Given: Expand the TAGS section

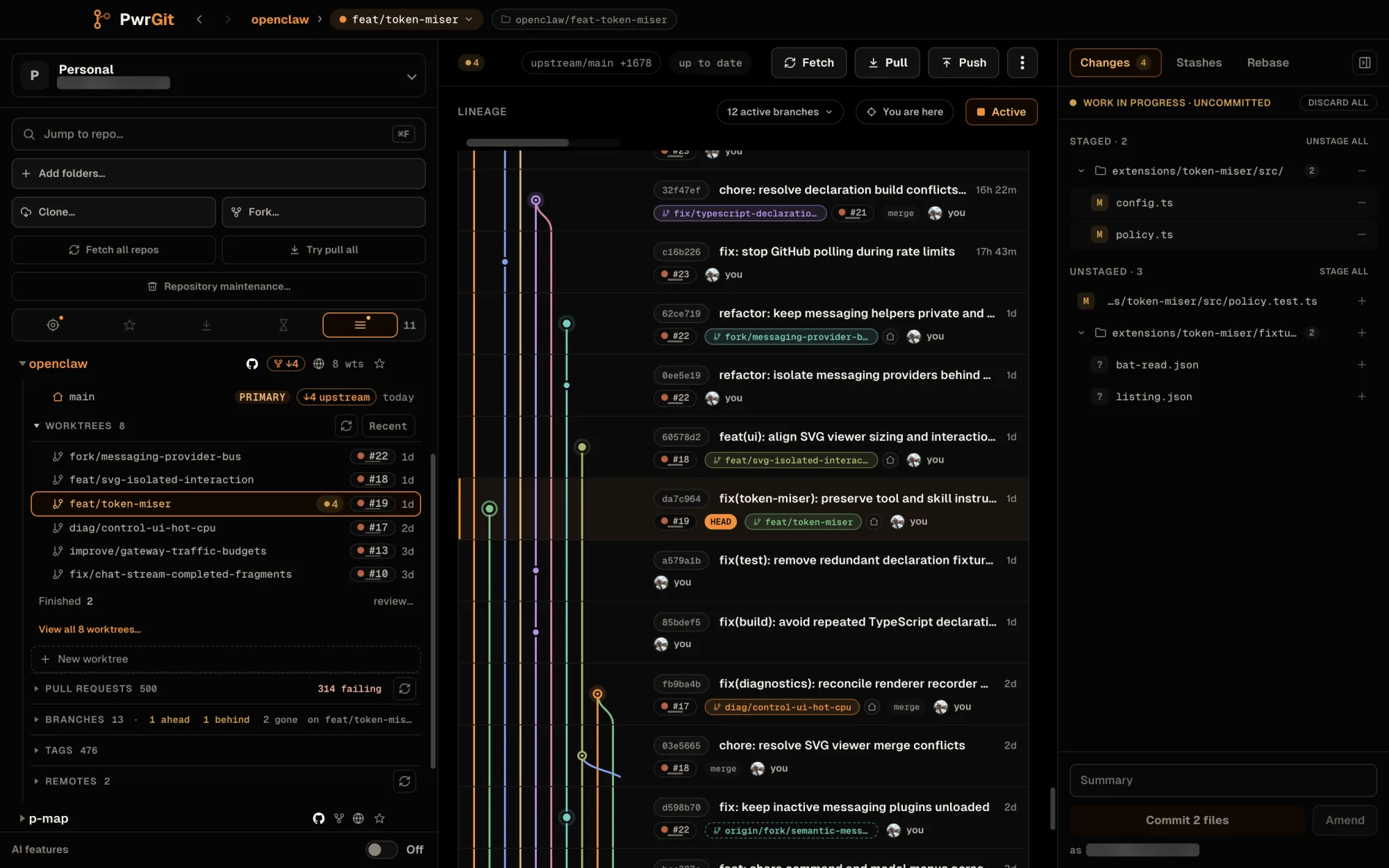Looking at the screenshot, I should pos(36,751).
